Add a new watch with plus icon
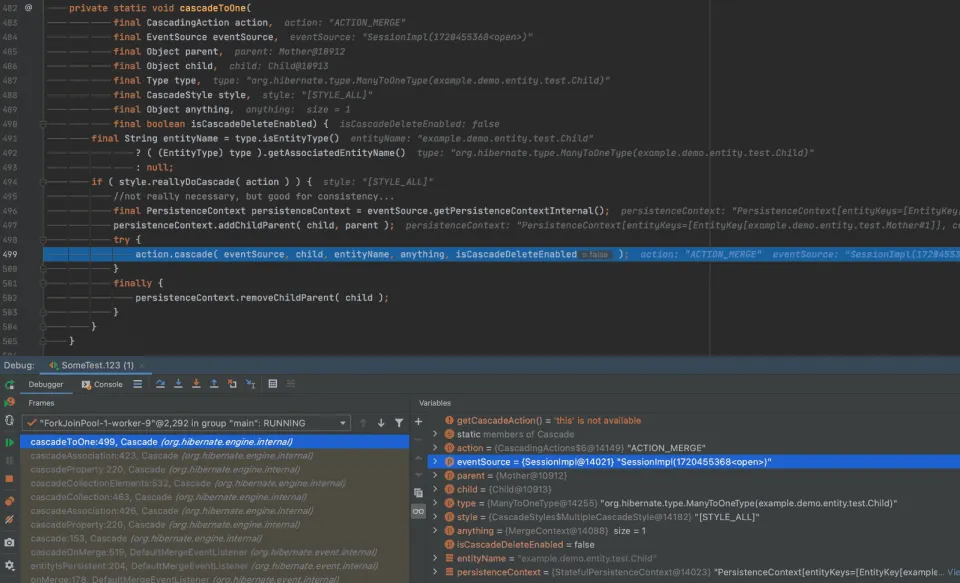This screenshot has width=960, height=583. point(418,421)
